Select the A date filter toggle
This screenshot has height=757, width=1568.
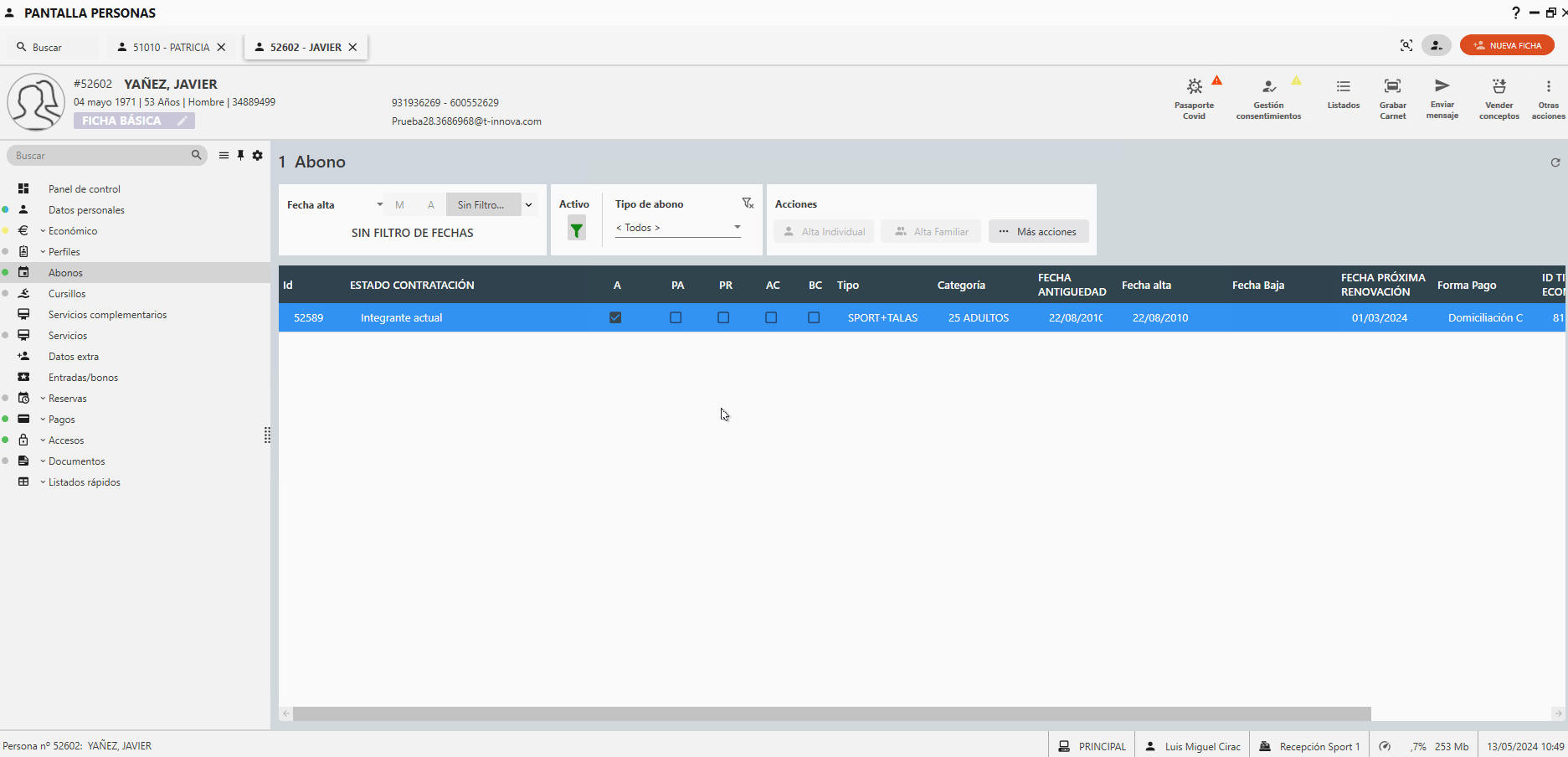coord(431,204)
